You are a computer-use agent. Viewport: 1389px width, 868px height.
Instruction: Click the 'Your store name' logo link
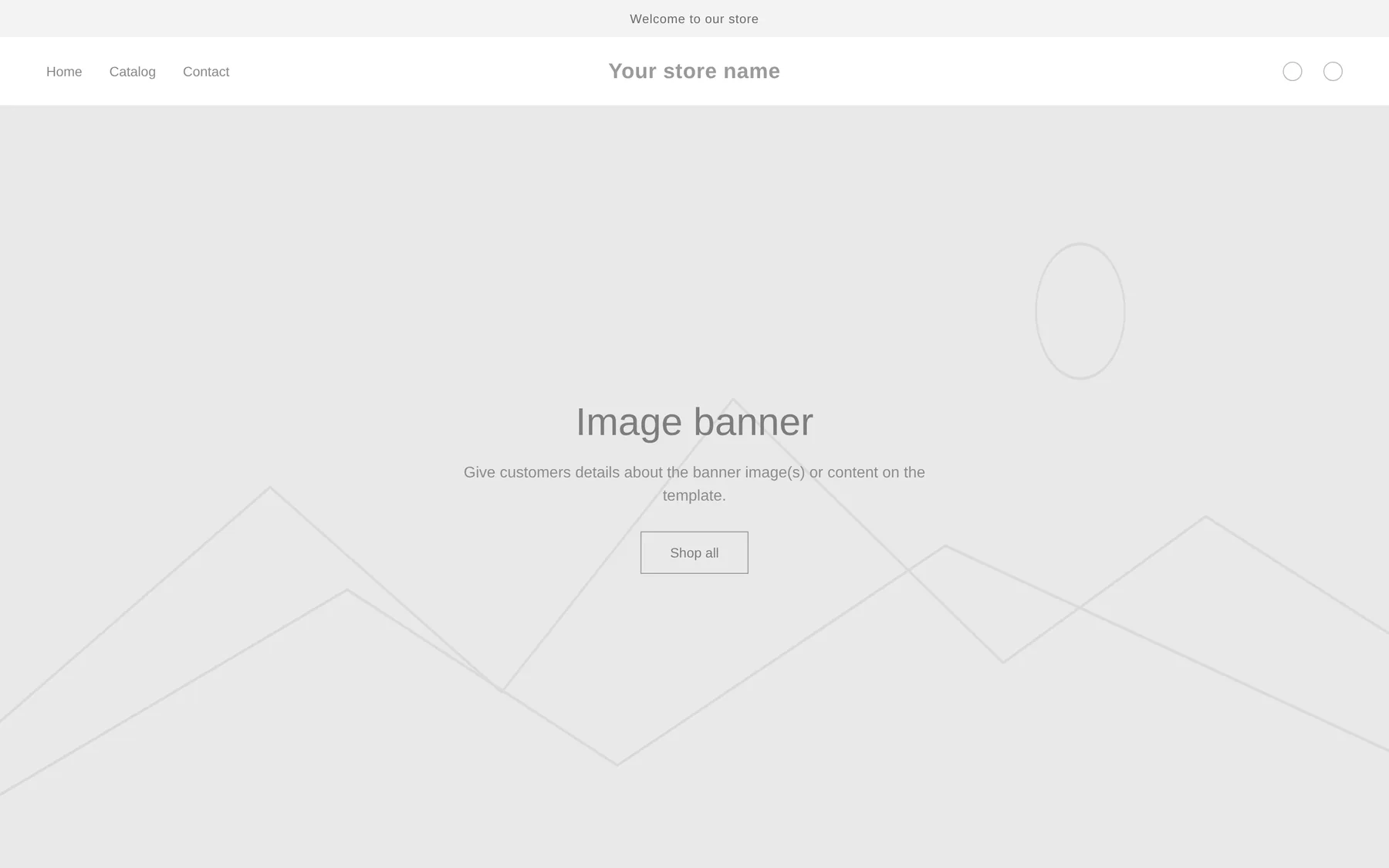[x=694, y=71]
